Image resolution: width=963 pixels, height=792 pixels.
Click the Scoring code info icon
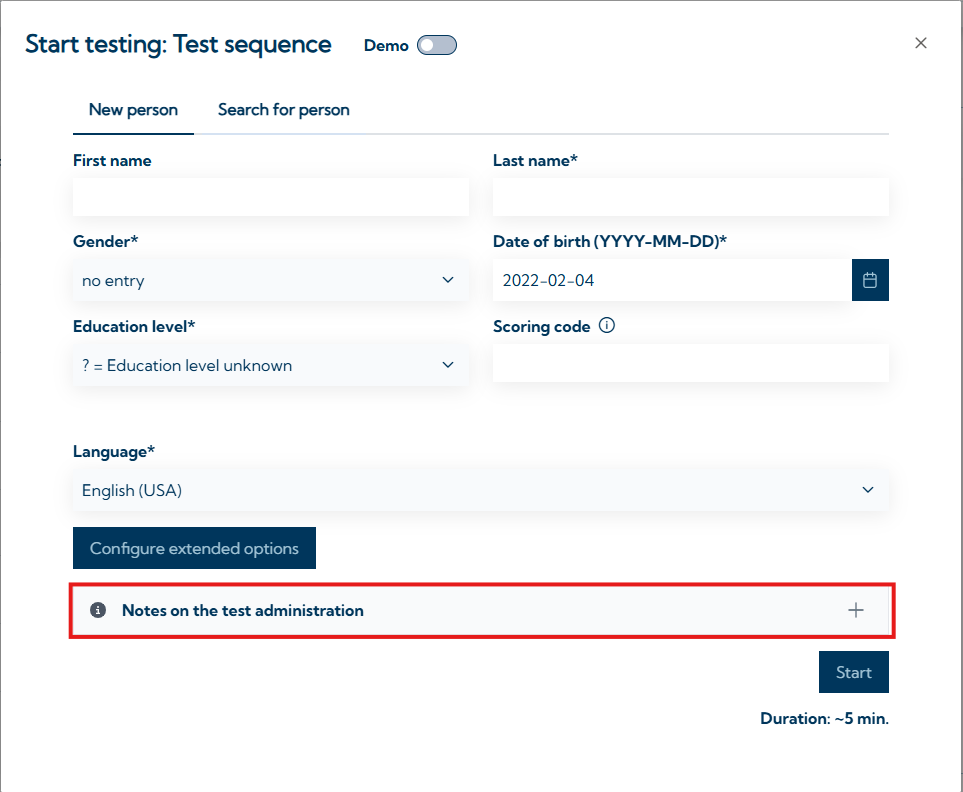[606, 326]
